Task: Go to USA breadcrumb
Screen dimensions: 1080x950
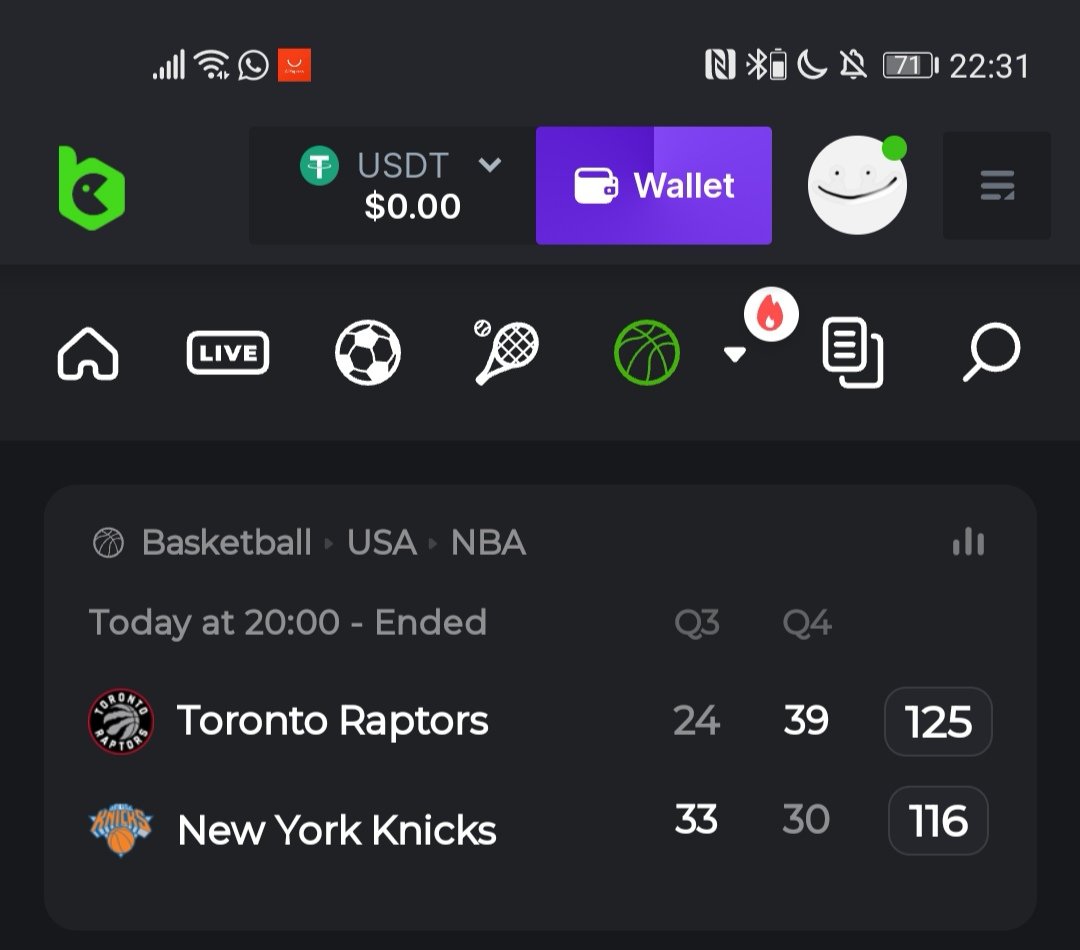Action: pos(381,543)
